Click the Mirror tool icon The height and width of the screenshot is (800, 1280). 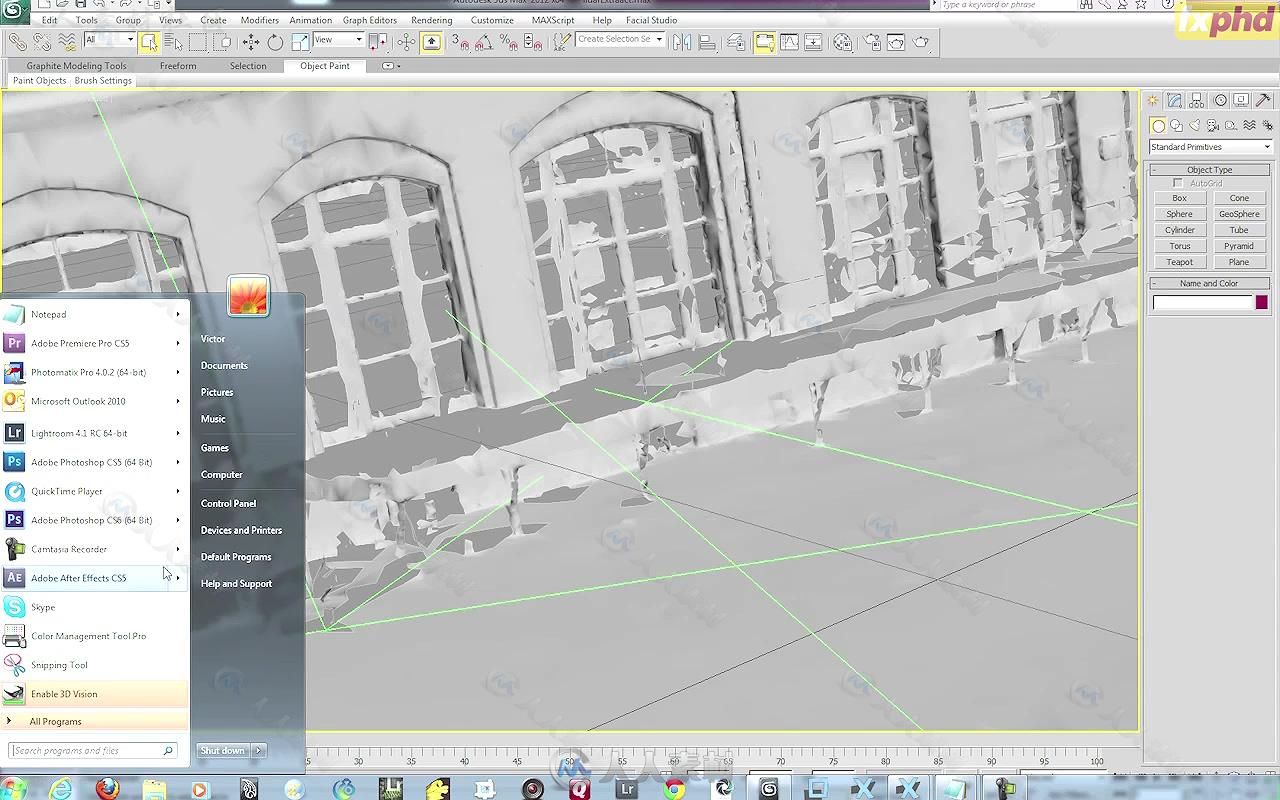(682, 42)
